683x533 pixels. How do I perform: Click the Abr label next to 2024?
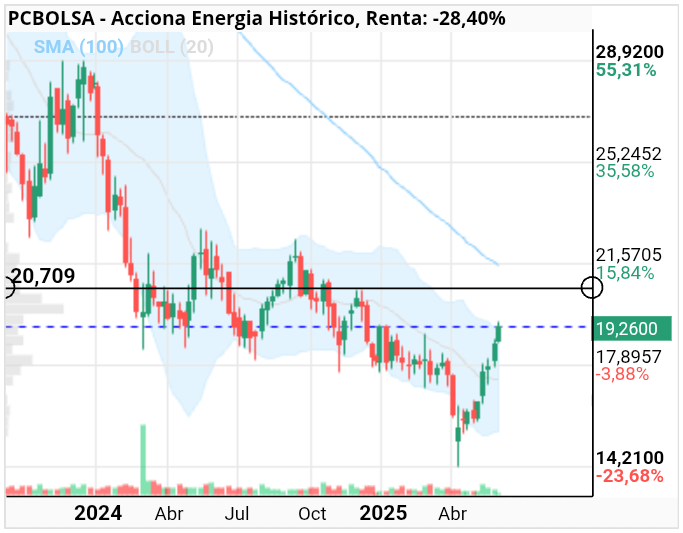coord(169,514)
